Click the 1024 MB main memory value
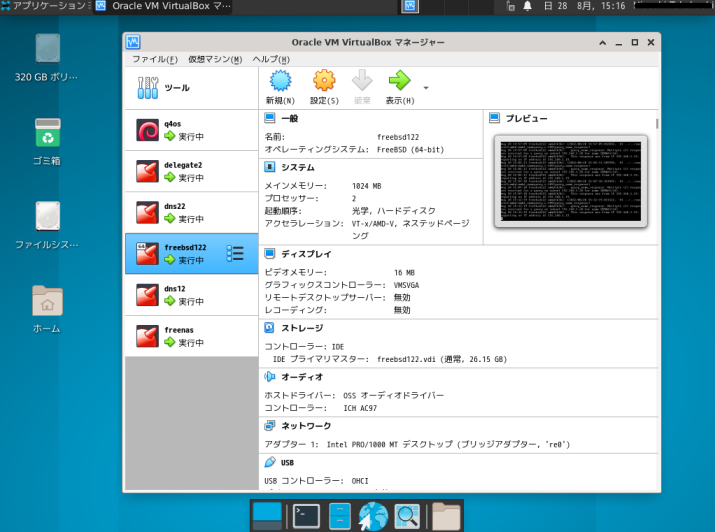The image size is (715, 532). point(367,186)
